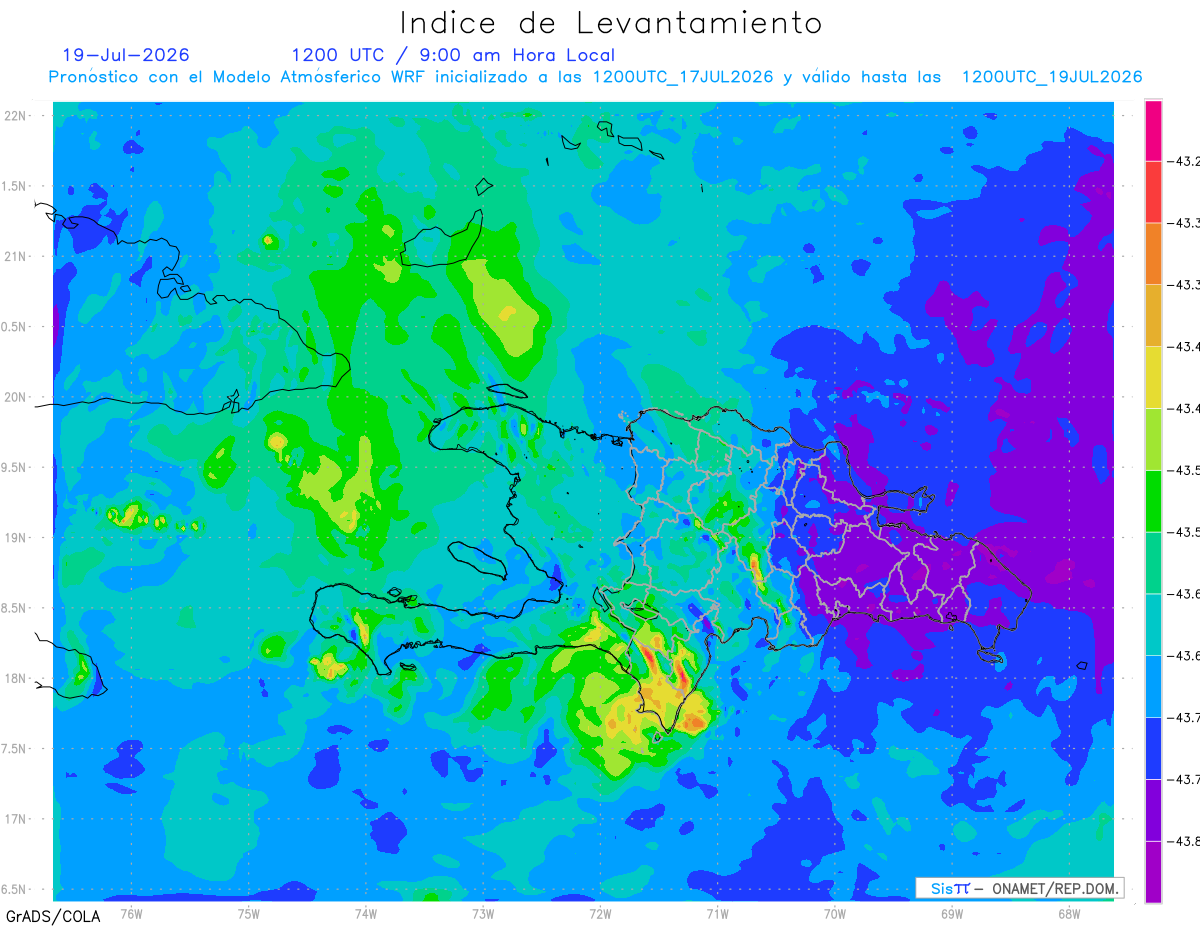Viewport: 1200px width, 927px height.
Task: Click the '70W' longitude label
Action: (x=834, y=913)
